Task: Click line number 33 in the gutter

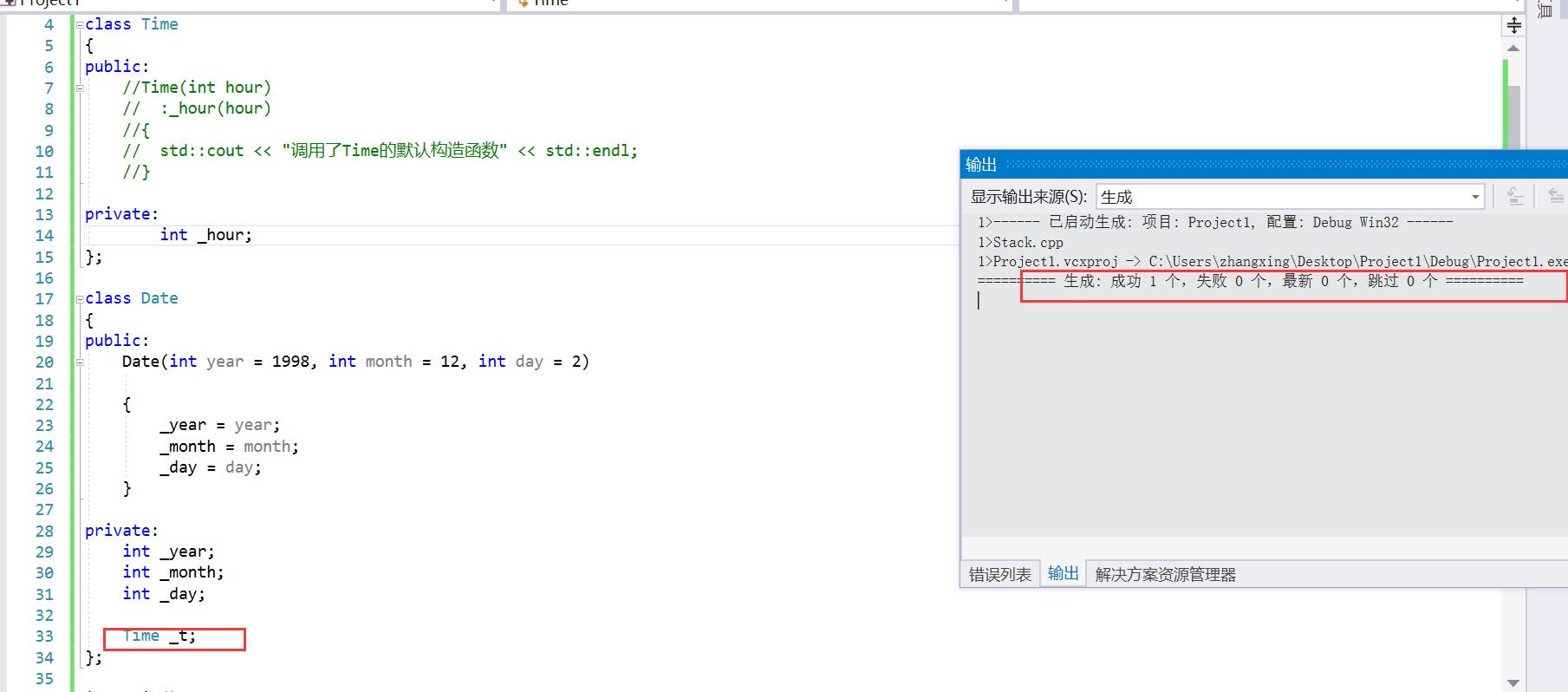Action: coord(44,637)
